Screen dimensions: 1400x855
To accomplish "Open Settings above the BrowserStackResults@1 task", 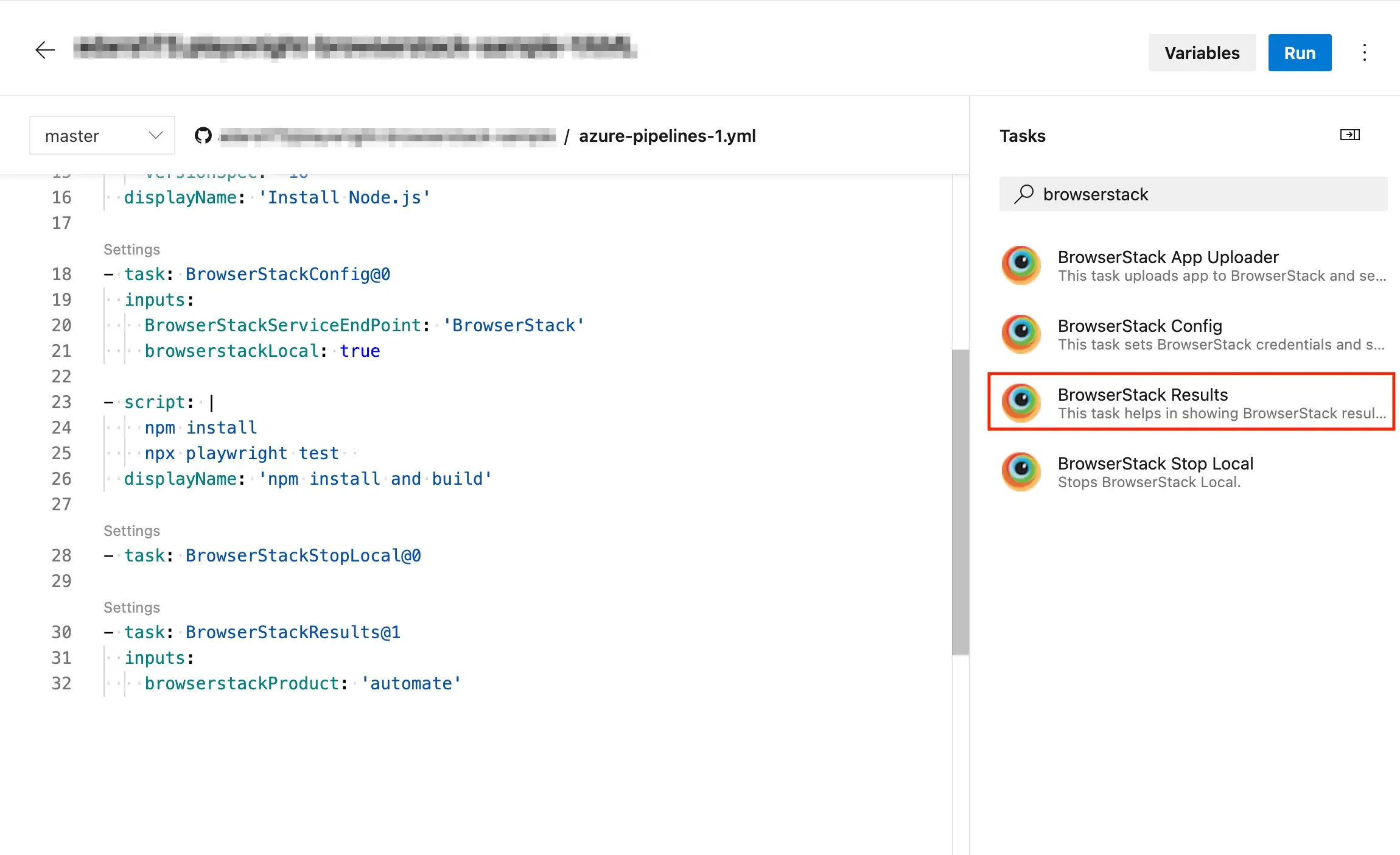I will click(x=131, y=608).
